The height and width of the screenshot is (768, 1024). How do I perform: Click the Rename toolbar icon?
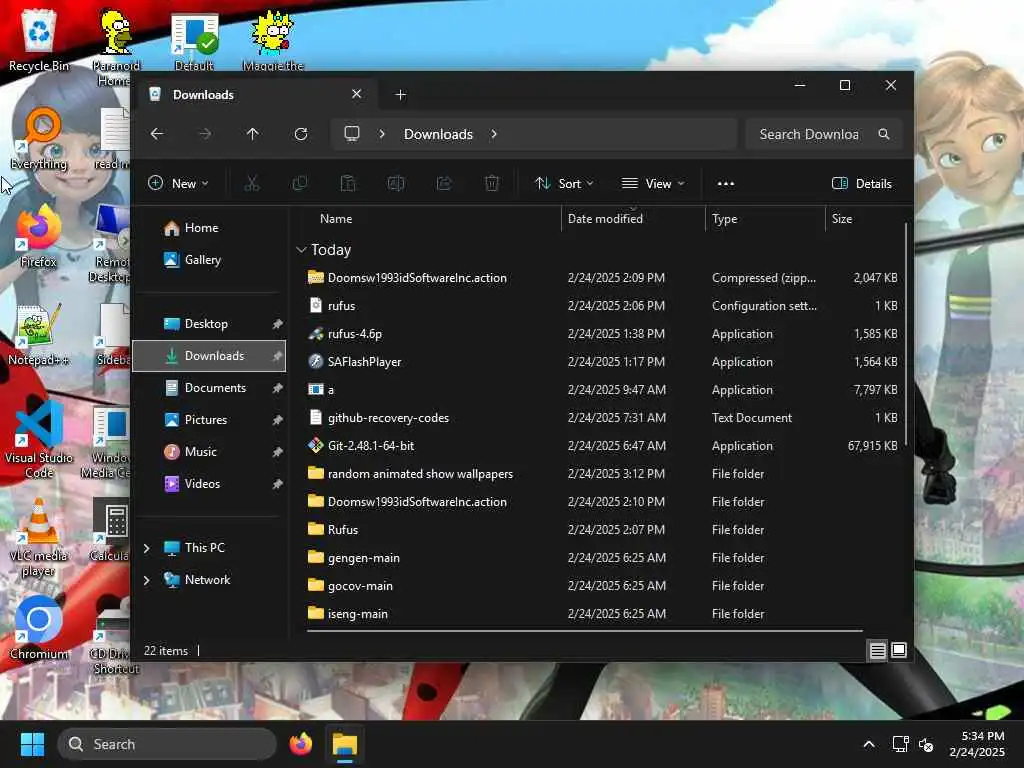tap(396, 184)
